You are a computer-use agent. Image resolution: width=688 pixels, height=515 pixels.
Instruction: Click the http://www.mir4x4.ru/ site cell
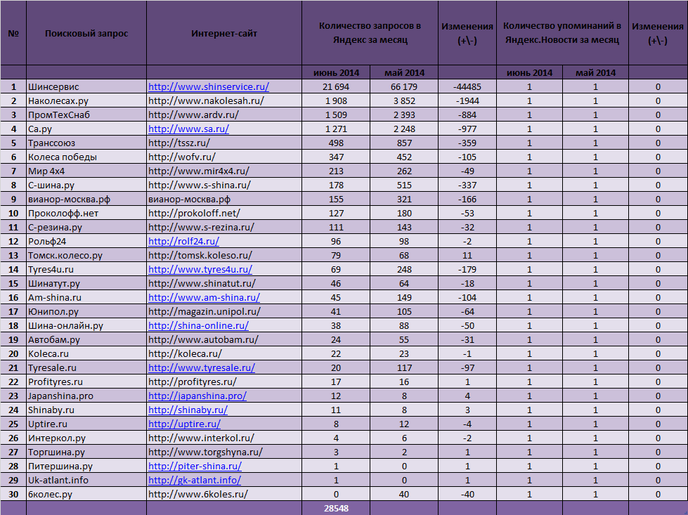[224, 171]
